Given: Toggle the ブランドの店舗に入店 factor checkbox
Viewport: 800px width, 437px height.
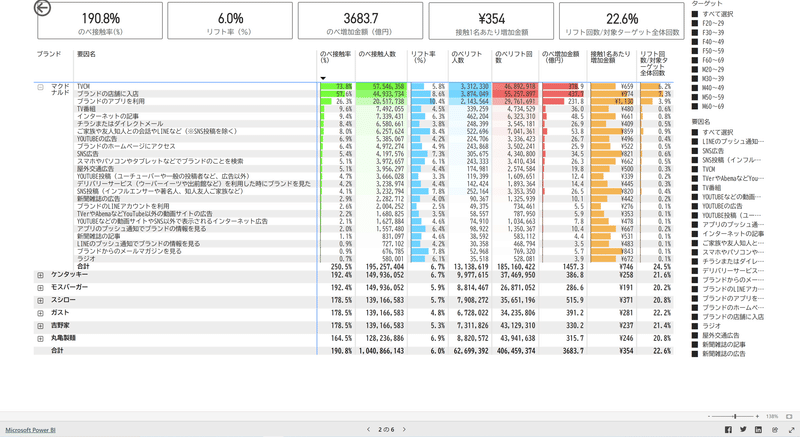Looking at the screenshot, I should [695, 317].
